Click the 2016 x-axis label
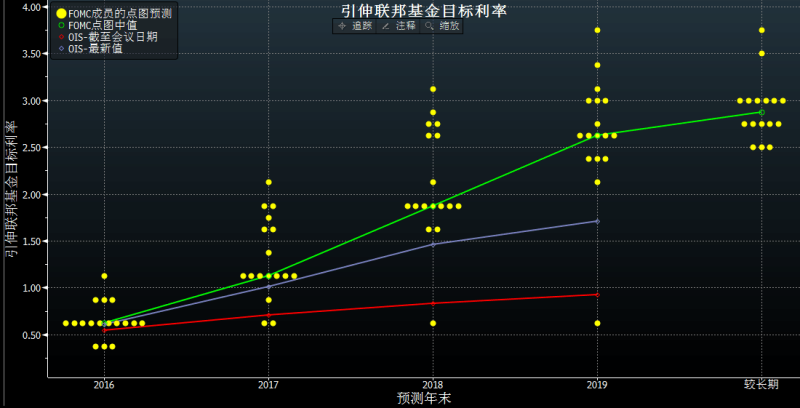Image resolution: width=800 pixels, height=408 pixels. click(x=103, y=385)
